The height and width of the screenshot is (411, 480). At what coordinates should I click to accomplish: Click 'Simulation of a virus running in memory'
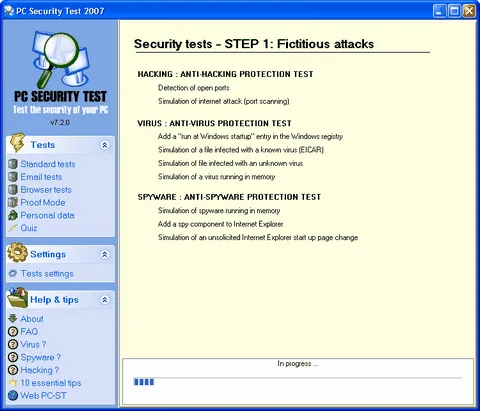217,177
